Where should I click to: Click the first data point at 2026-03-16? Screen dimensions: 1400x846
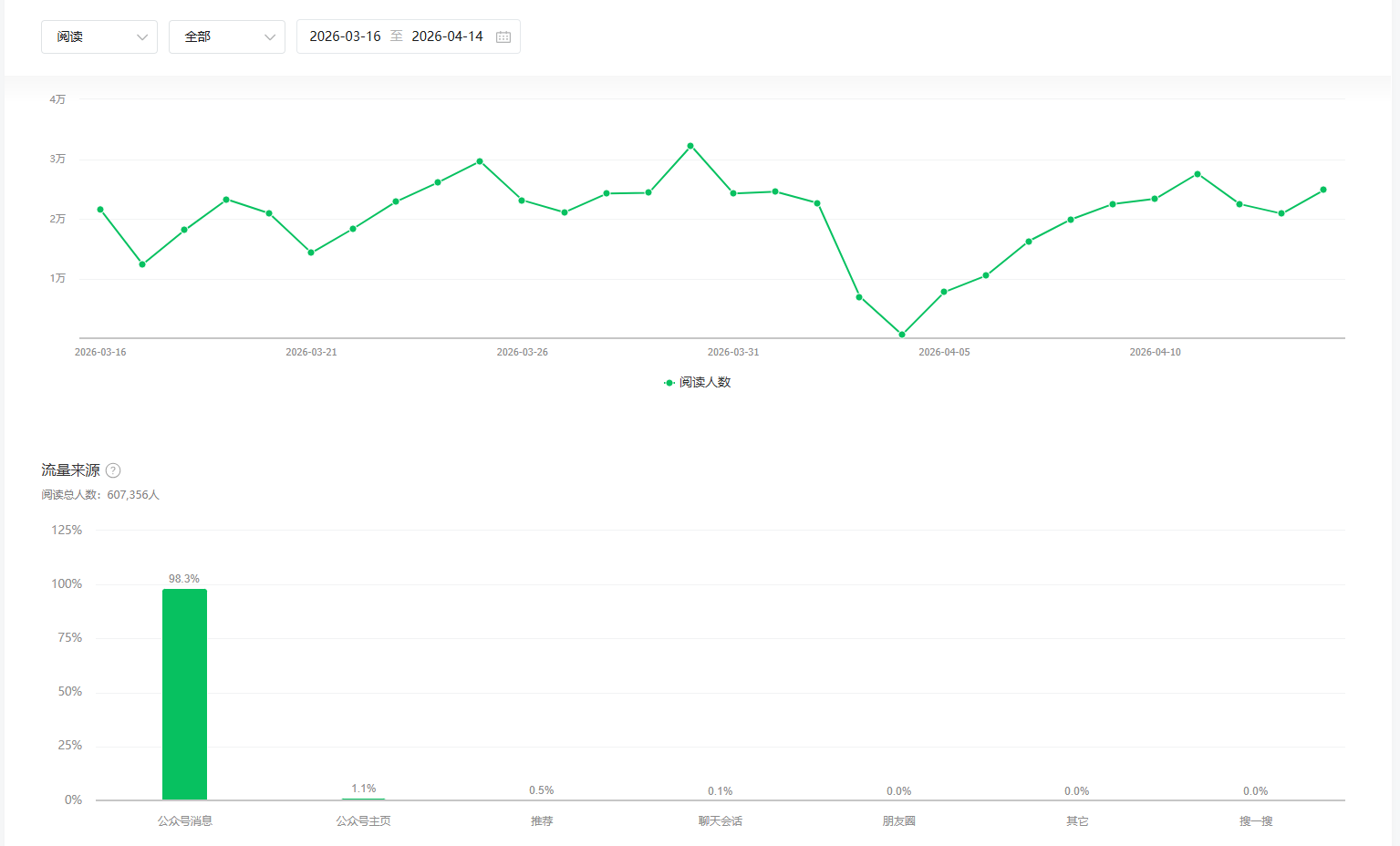click(100, 210)
